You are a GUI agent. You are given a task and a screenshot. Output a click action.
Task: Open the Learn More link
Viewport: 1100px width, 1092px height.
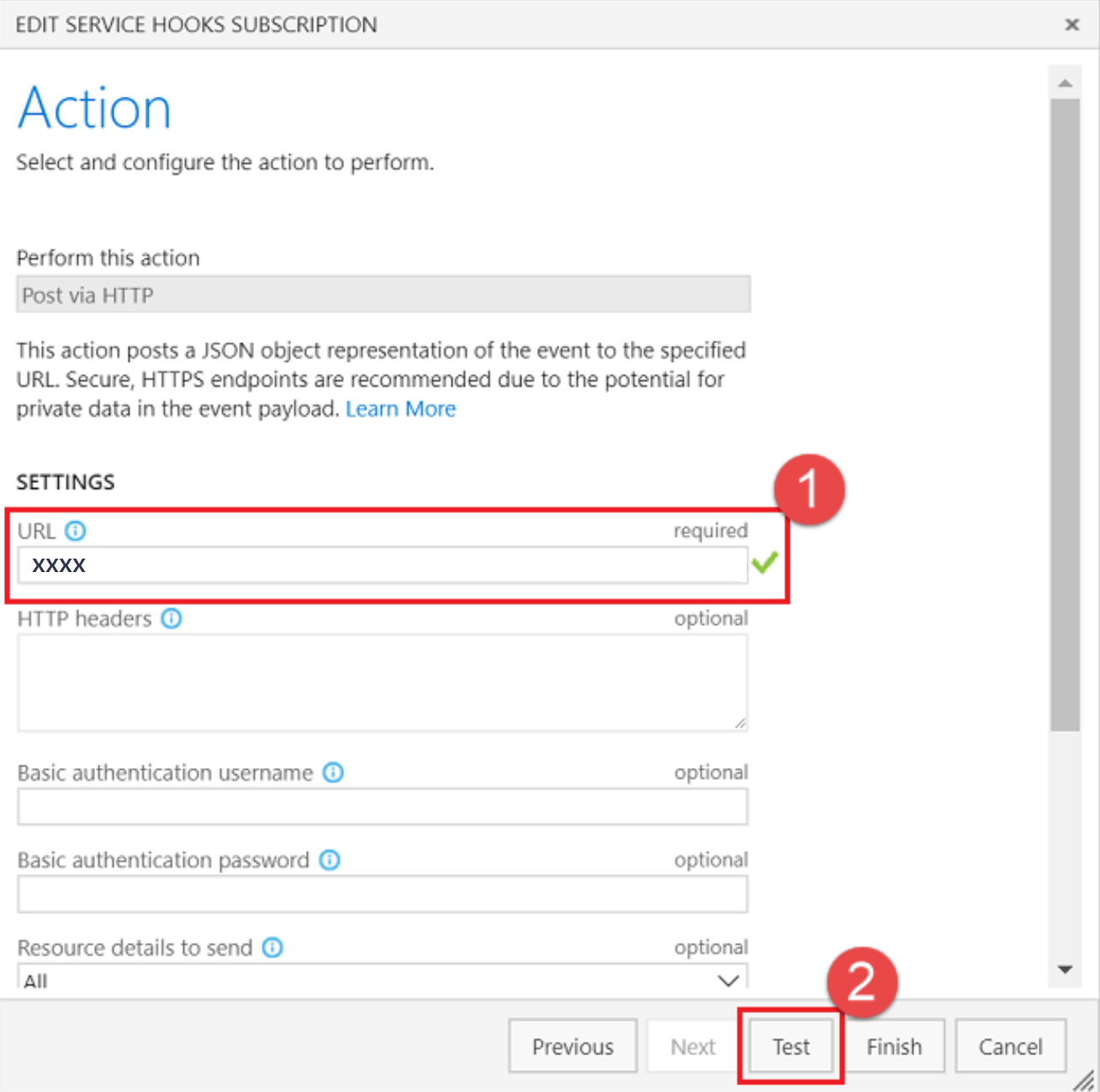(401, 409)
